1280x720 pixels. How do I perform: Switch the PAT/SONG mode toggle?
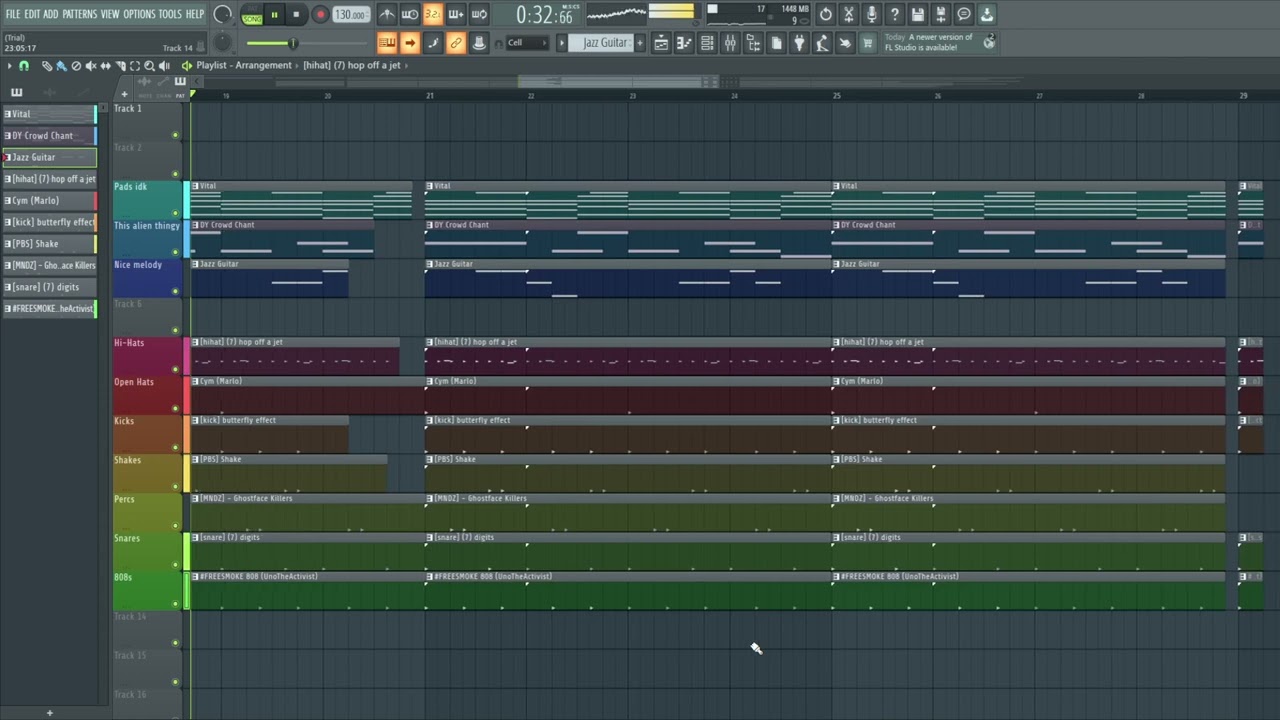click(x=253, y=15)
